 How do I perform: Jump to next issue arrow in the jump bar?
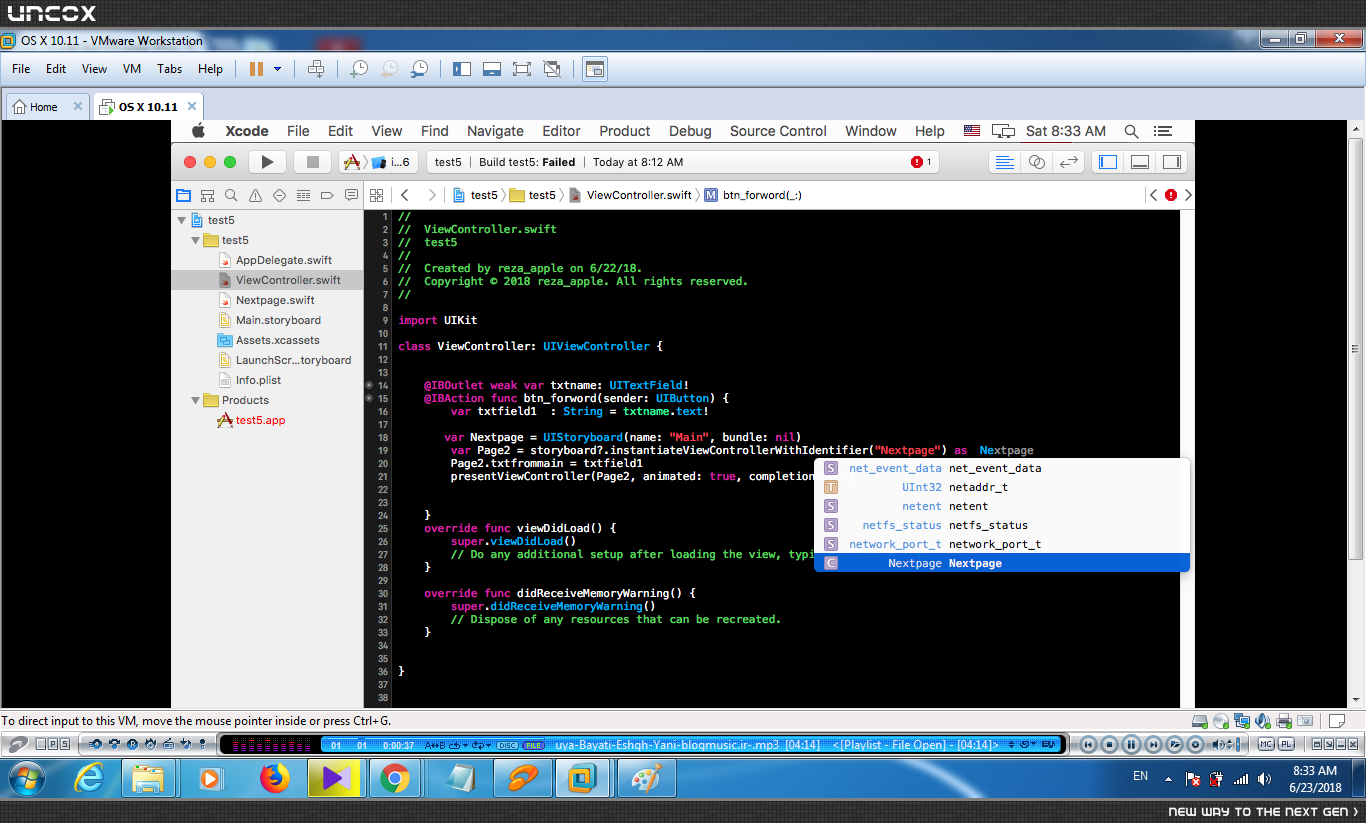(x=1188, y=195)
